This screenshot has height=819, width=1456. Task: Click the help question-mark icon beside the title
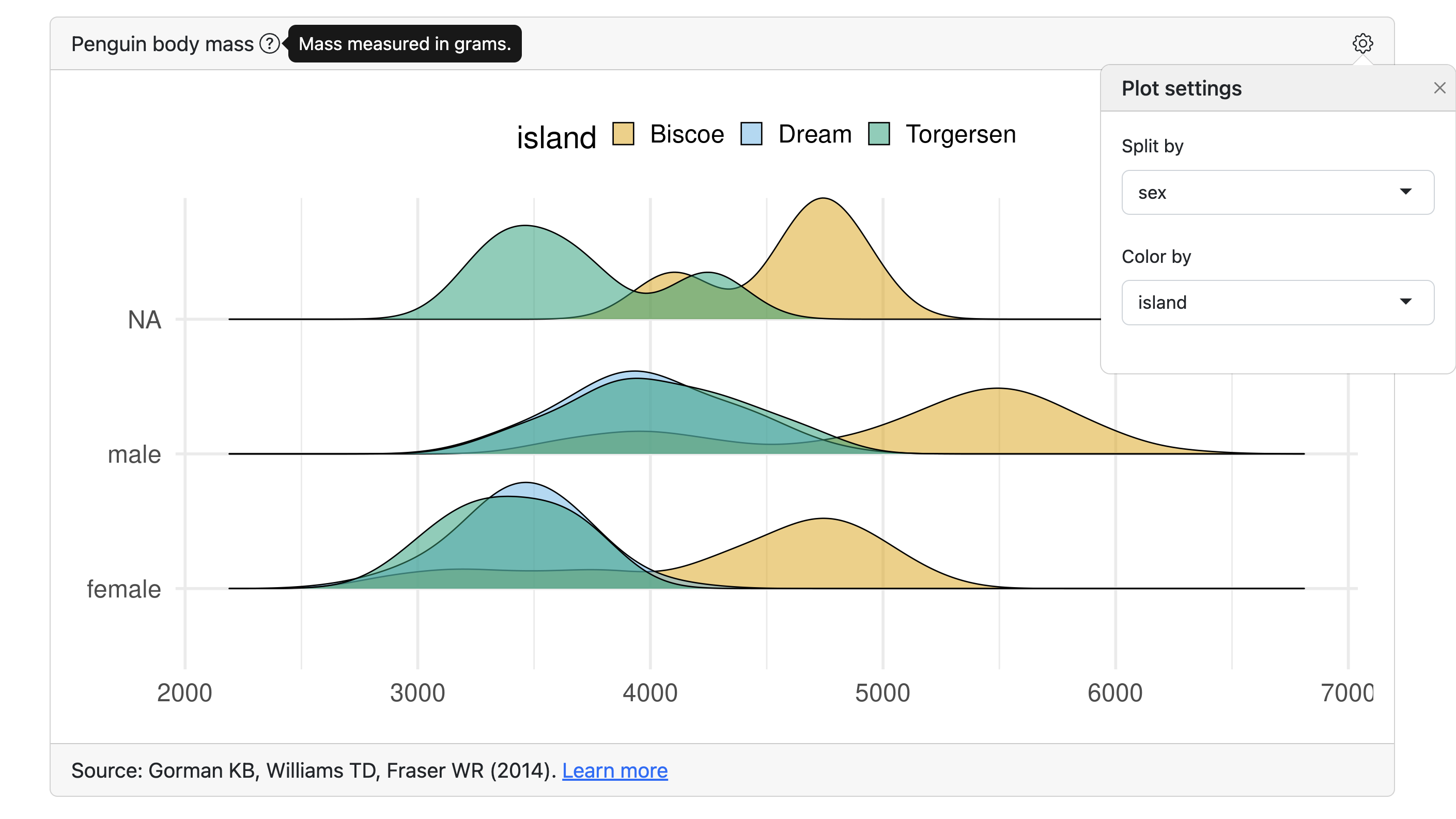[x=270, y=43]
